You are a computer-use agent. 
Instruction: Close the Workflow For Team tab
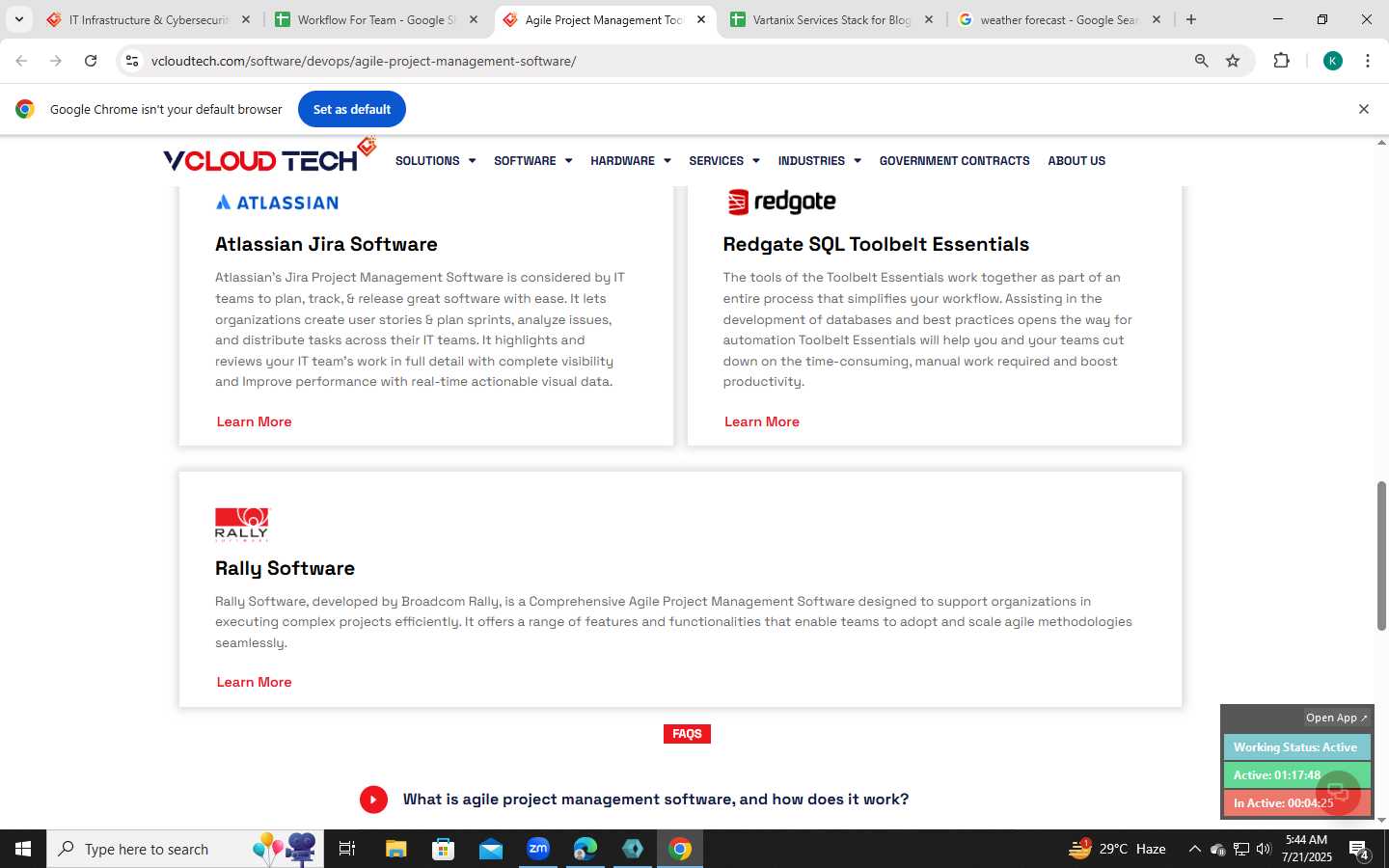474,19
